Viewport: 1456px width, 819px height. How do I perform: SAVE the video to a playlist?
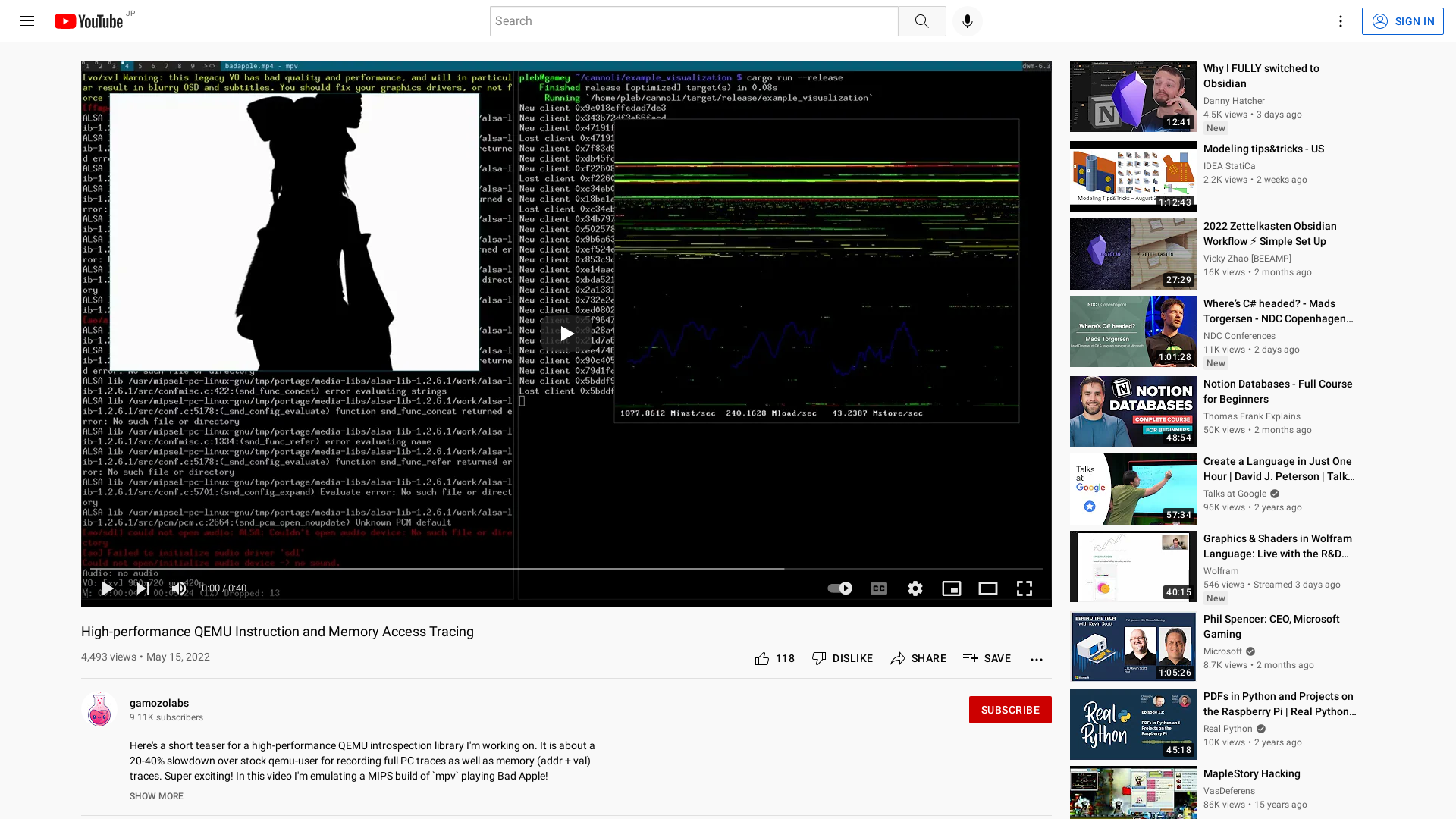click(987, 659)
